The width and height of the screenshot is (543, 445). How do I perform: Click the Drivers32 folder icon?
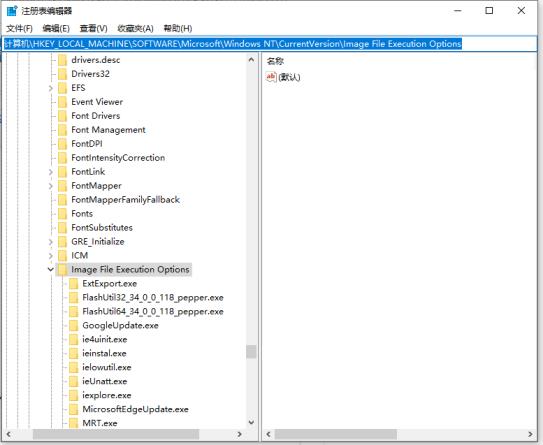pyautogui.click(x=63, y=74)
